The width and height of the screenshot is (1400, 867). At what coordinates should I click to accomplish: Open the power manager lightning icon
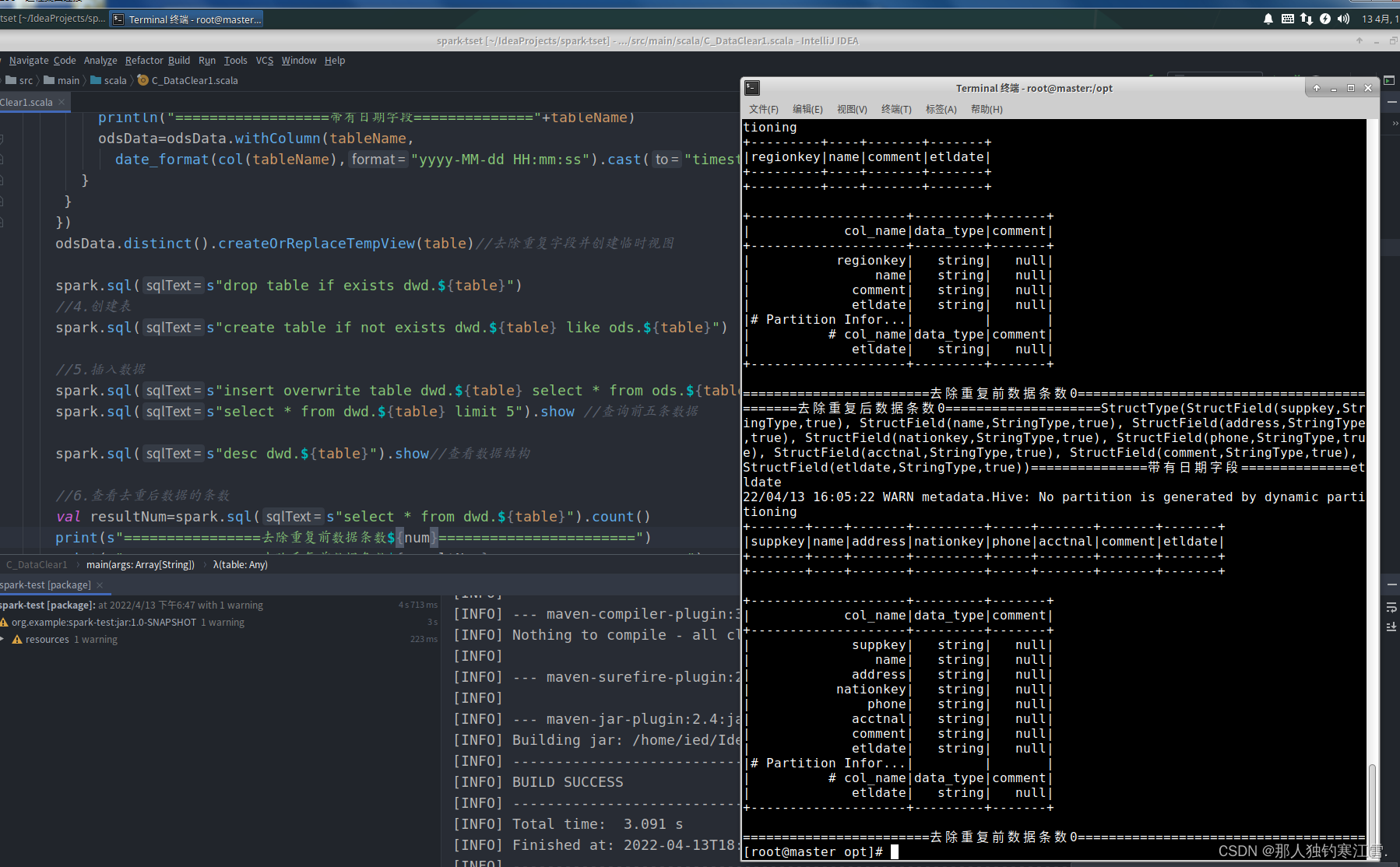point(1324,19)
